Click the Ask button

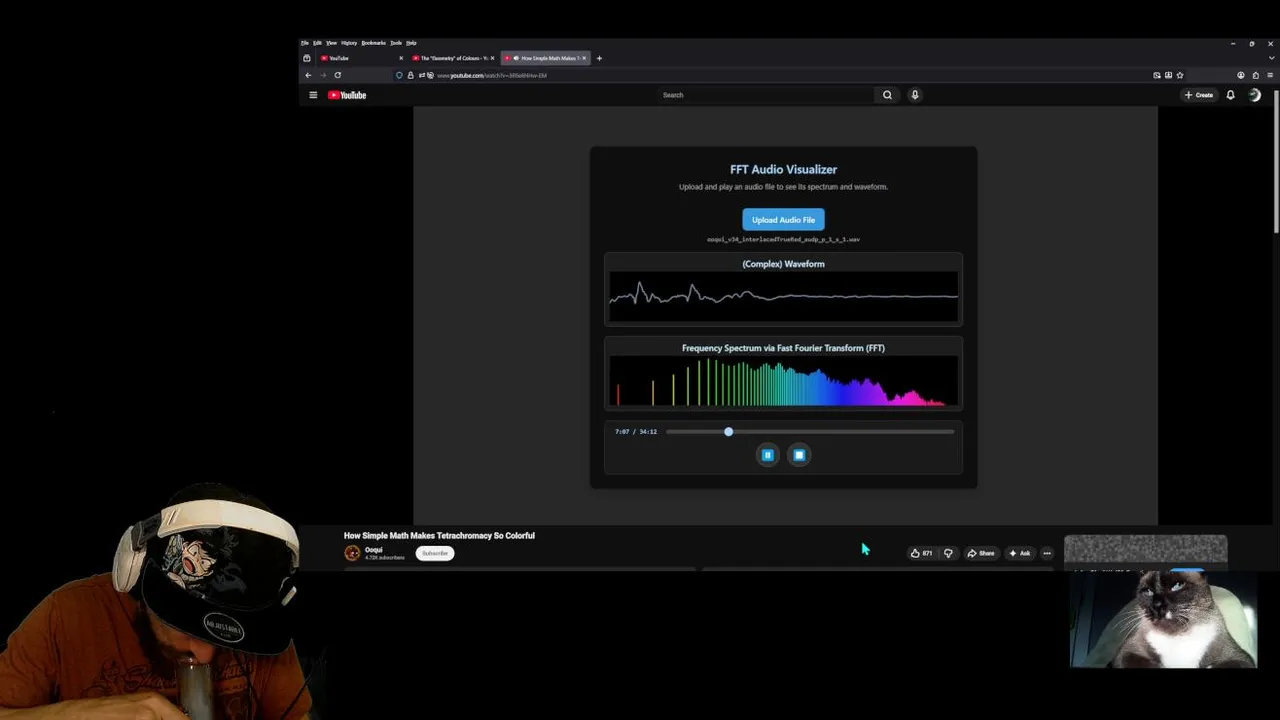pyautogui.click(x=1020, y=553)
